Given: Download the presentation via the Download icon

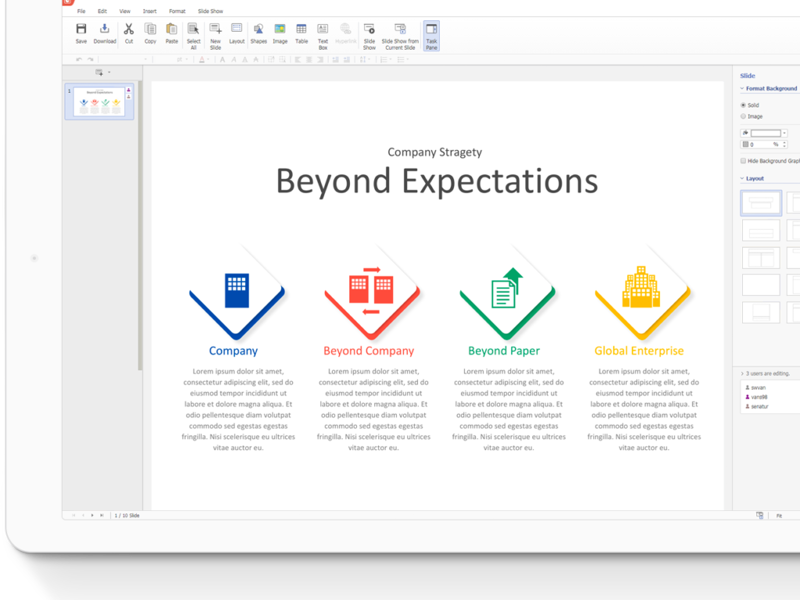Looking at the screenshot, I should (105, 33).
